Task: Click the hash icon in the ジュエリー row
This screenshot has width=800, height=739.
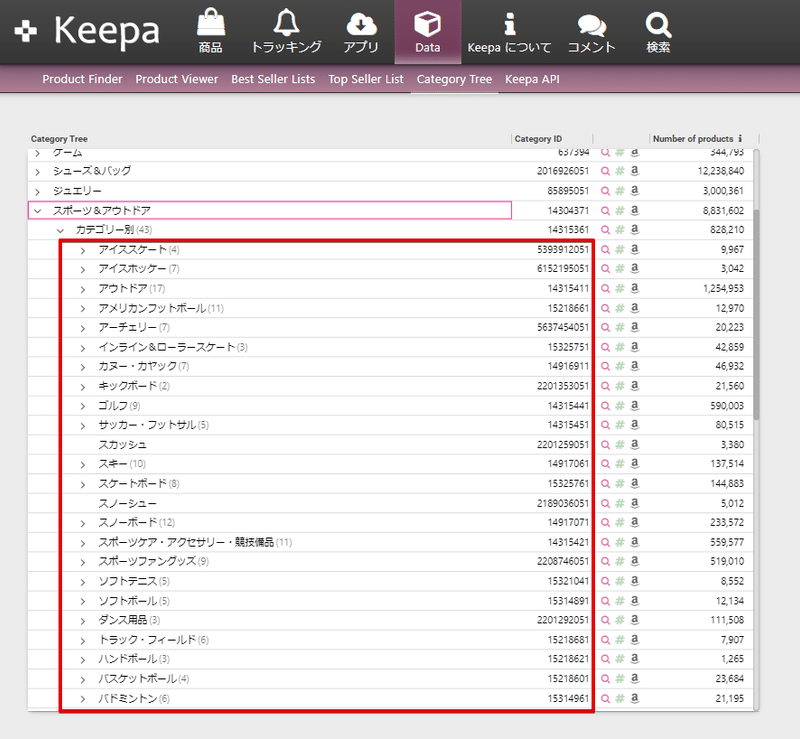Action: click(620, 191)
